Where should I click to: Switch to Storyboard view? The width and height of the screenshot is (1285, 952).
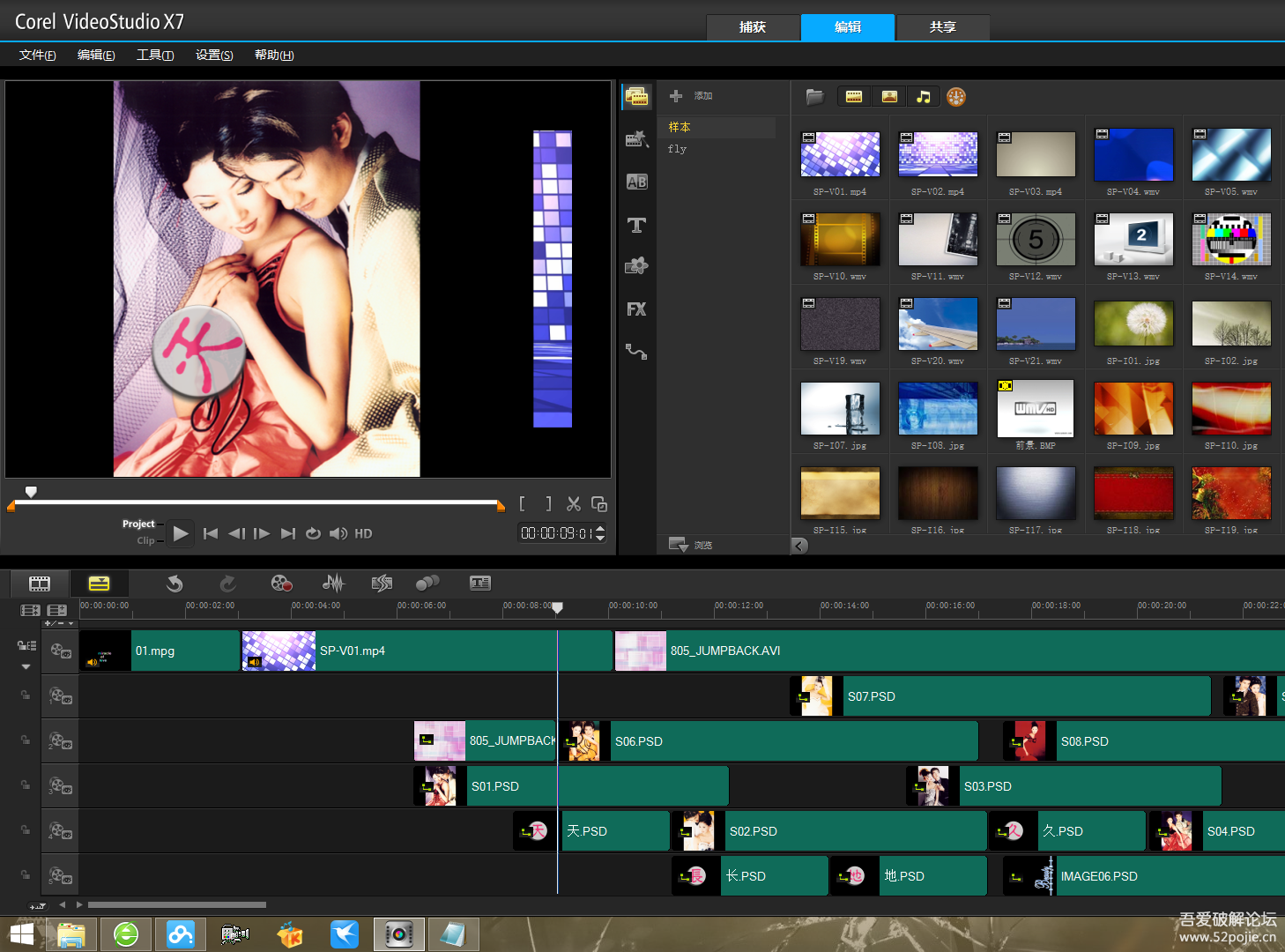(x=40, y=584)
